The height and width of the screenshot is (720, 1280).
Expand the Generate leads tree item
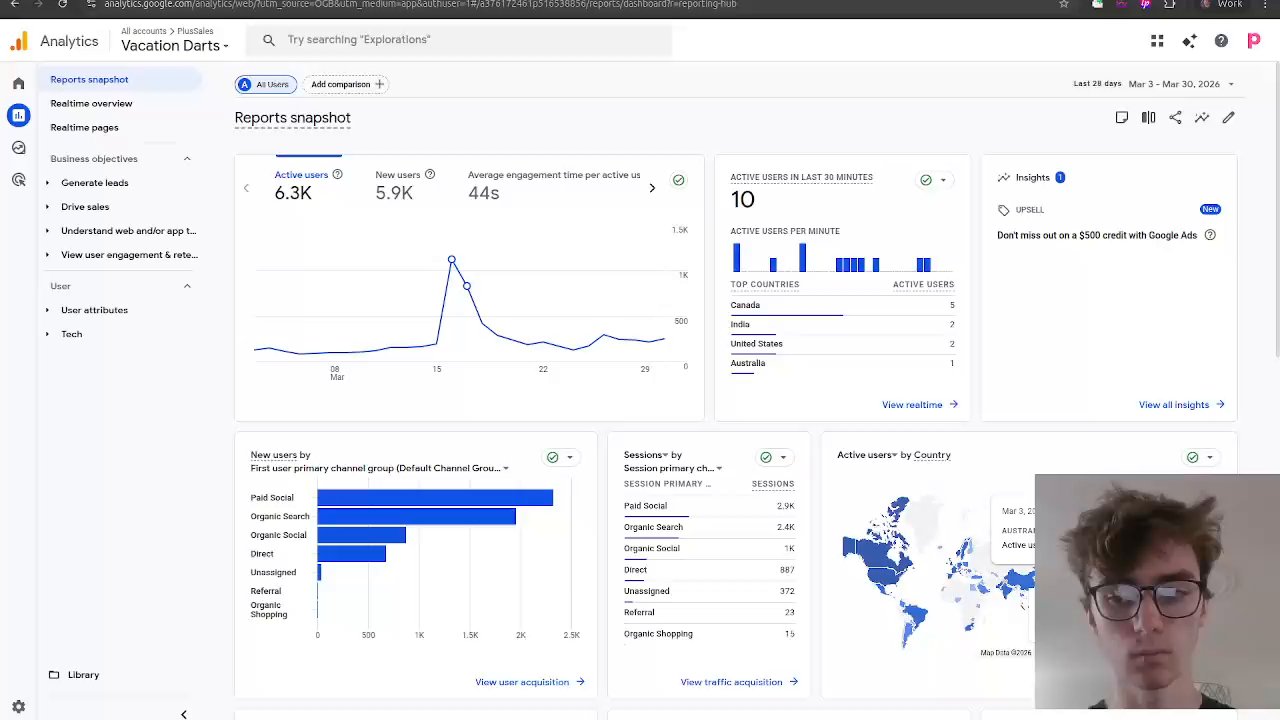(94, 183)
